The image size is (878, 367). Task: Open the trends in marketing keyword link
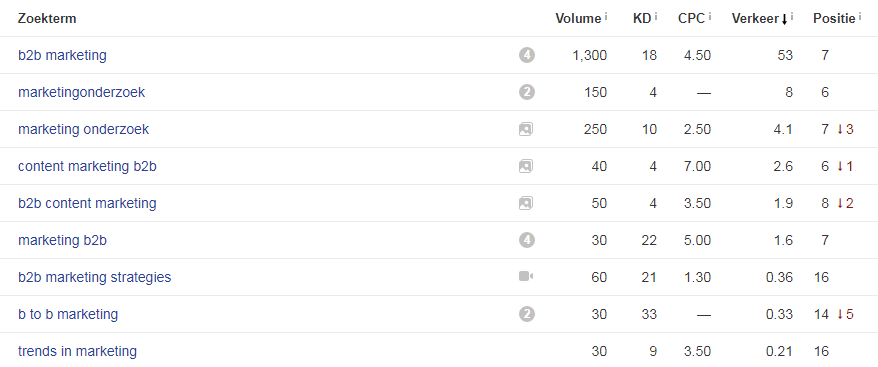click(77, 351)
